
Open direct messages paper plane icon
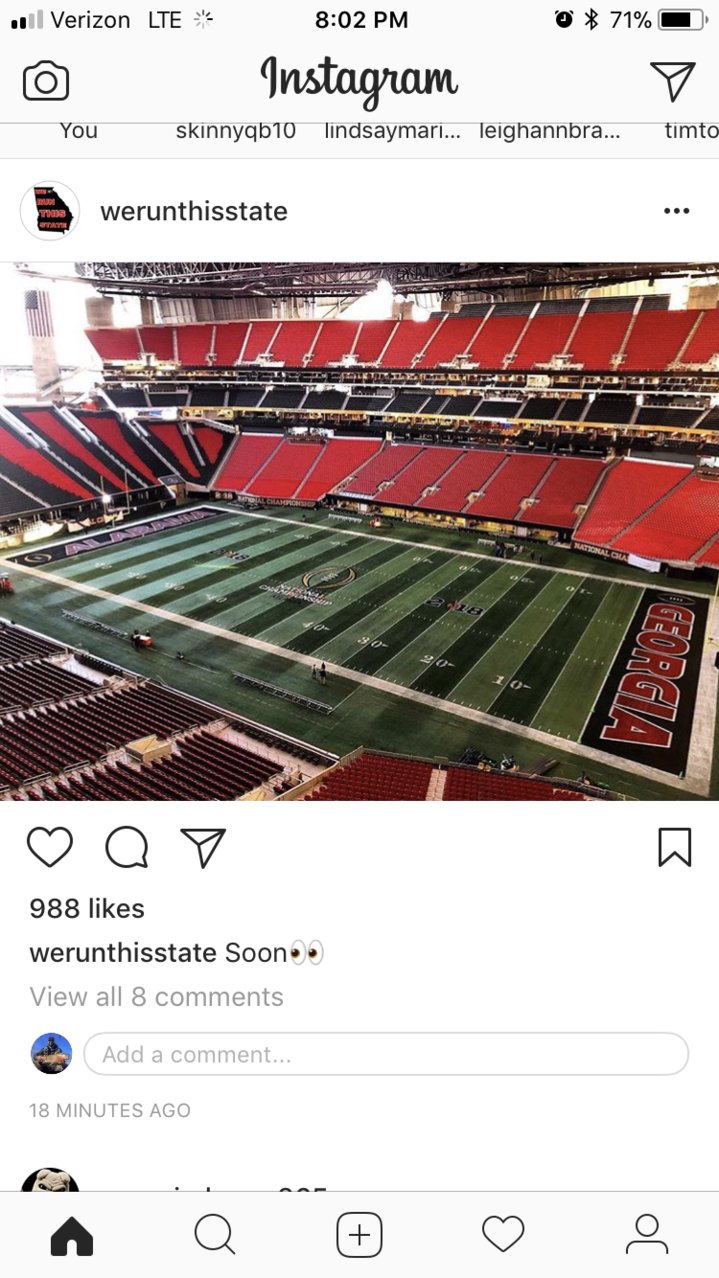point(672,81)
